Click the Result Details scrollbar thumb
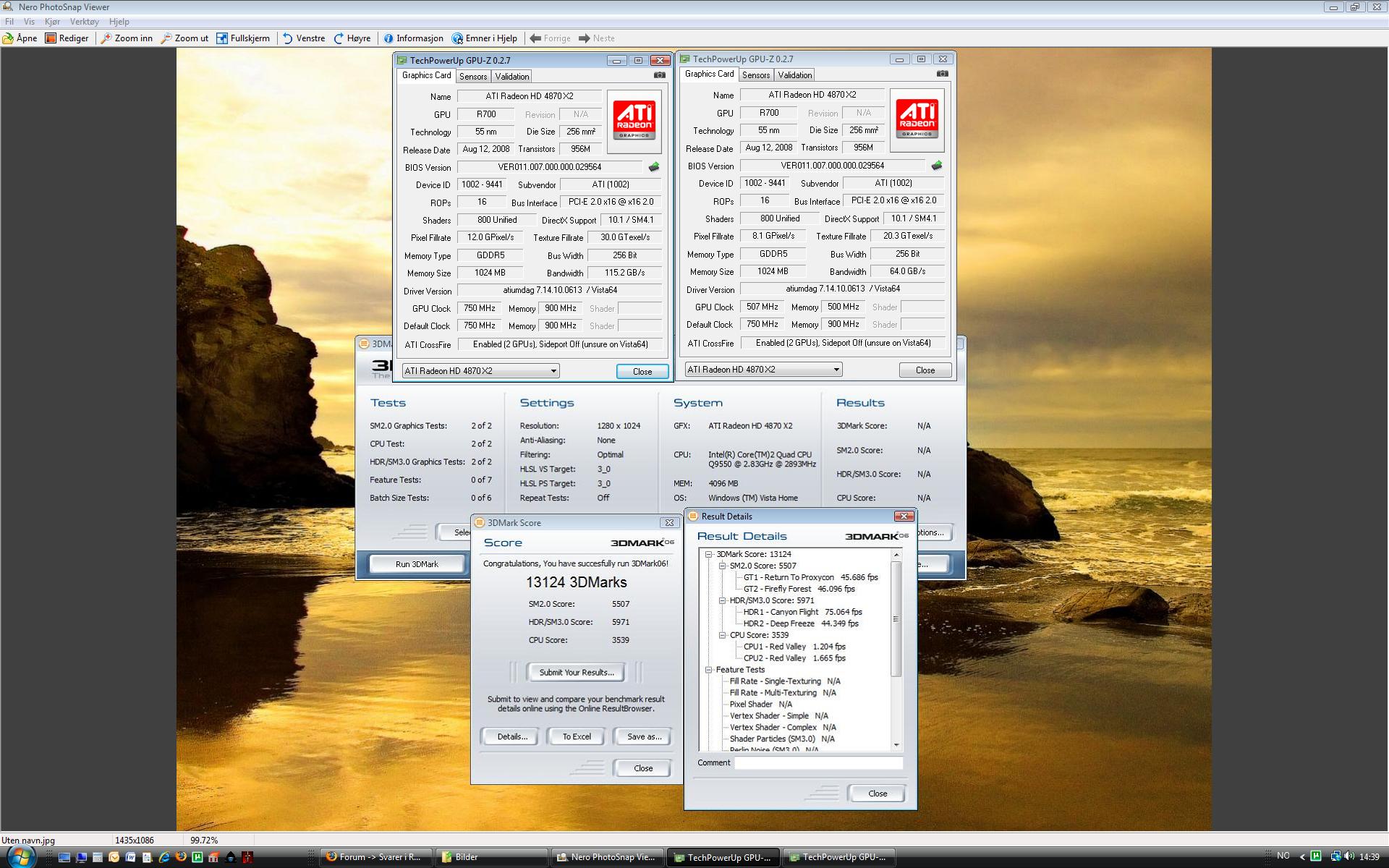 click(x=897, y=619)
